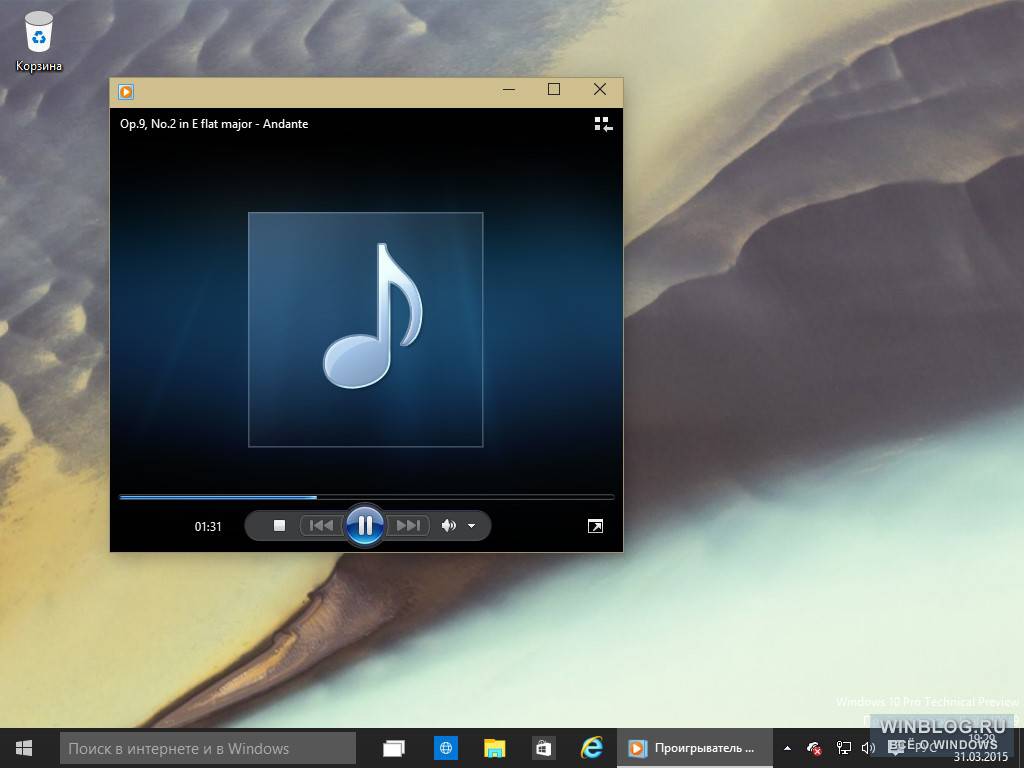The height and width of the screenshot is (768, 1024).
Task: Launch the globe browser icon in taskbar
Action: [x=446, y=748]
